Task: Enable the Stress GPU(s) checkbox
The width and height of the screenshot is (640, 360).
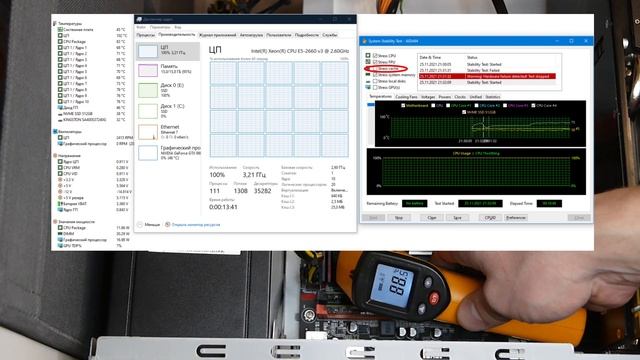Action: [x=375, y=87]
